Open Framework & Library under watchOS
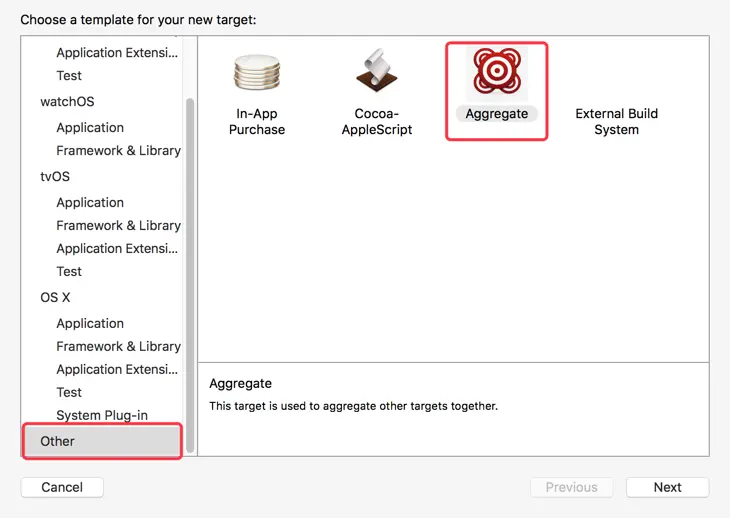 [118, 150]
